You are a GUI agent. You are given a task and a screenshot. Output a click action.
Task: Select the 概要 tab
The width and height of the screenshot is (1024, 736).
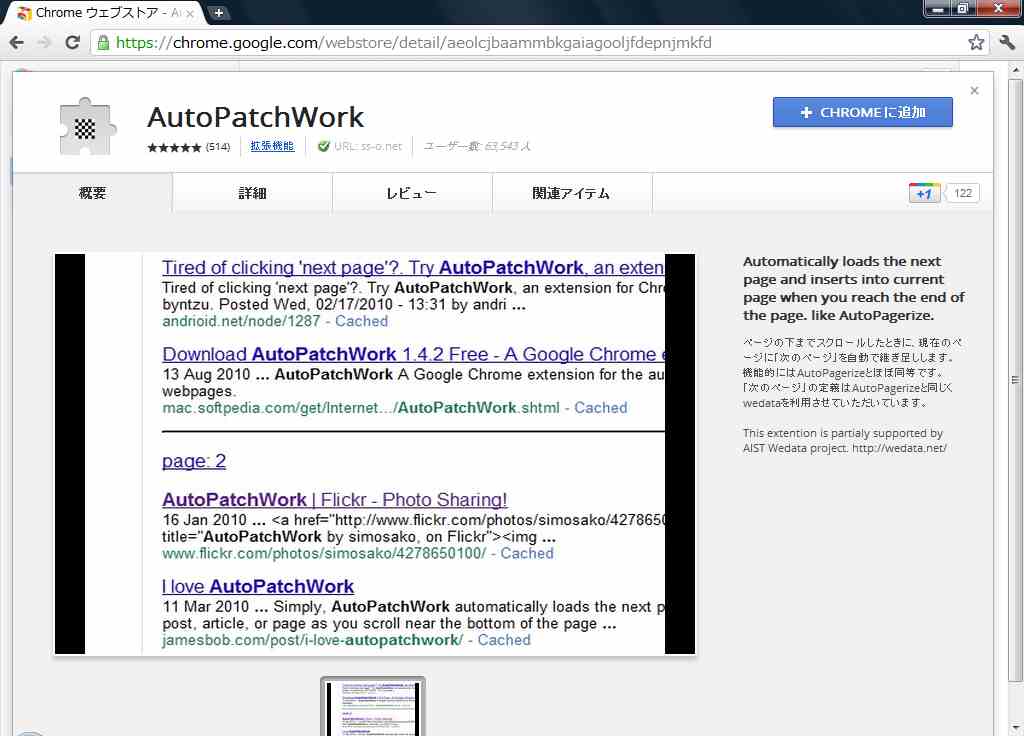[92, 193]
